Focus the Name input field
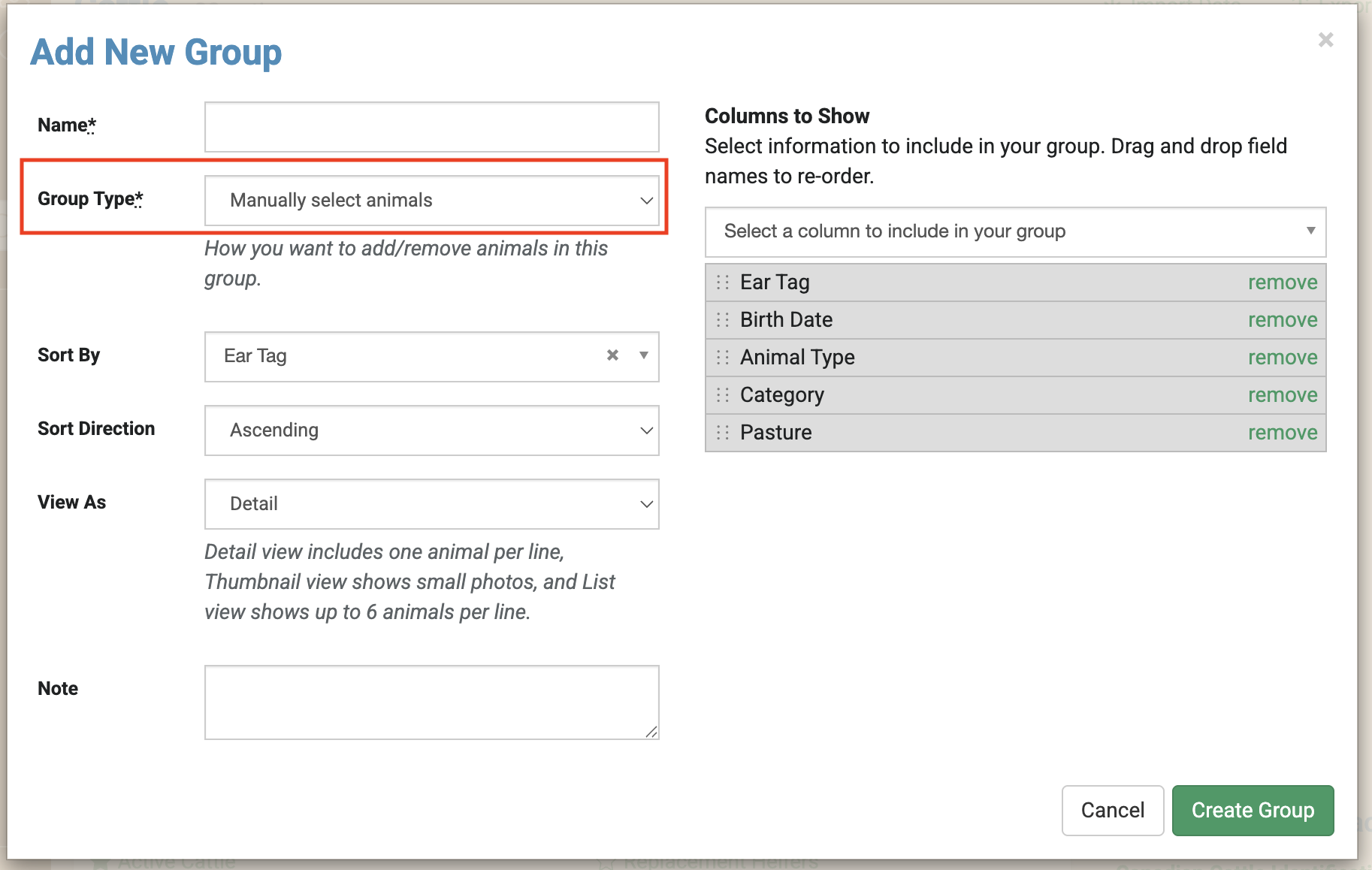The height and width of the screenshot is (870, 1372). 431,127
